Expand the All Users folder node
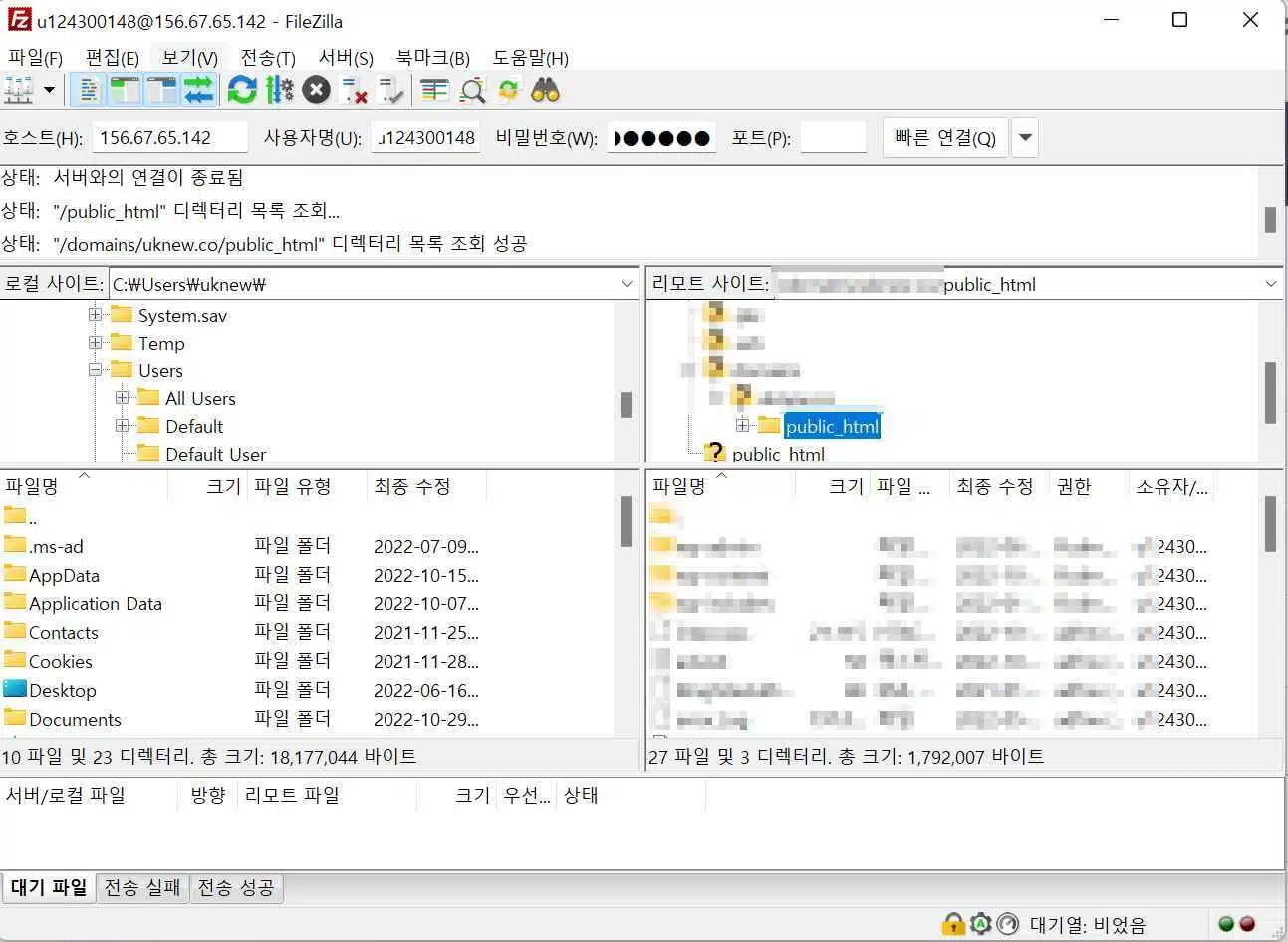Screen dimensions: 1288x942 click(123, 398)
